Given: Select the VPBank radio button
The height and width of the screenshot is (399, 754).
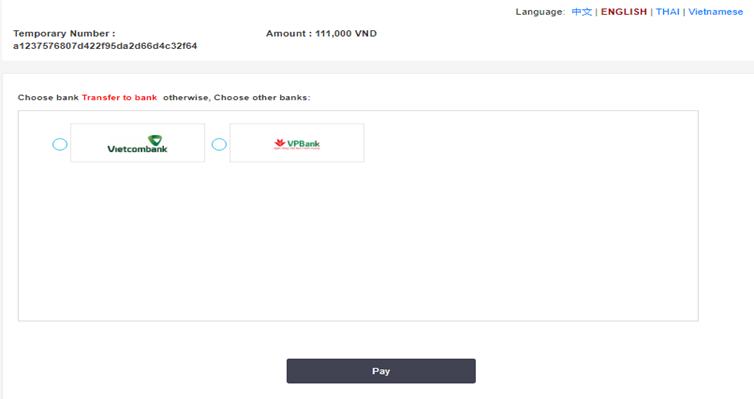Looking at the screenshot, I should tap(219, 144).
